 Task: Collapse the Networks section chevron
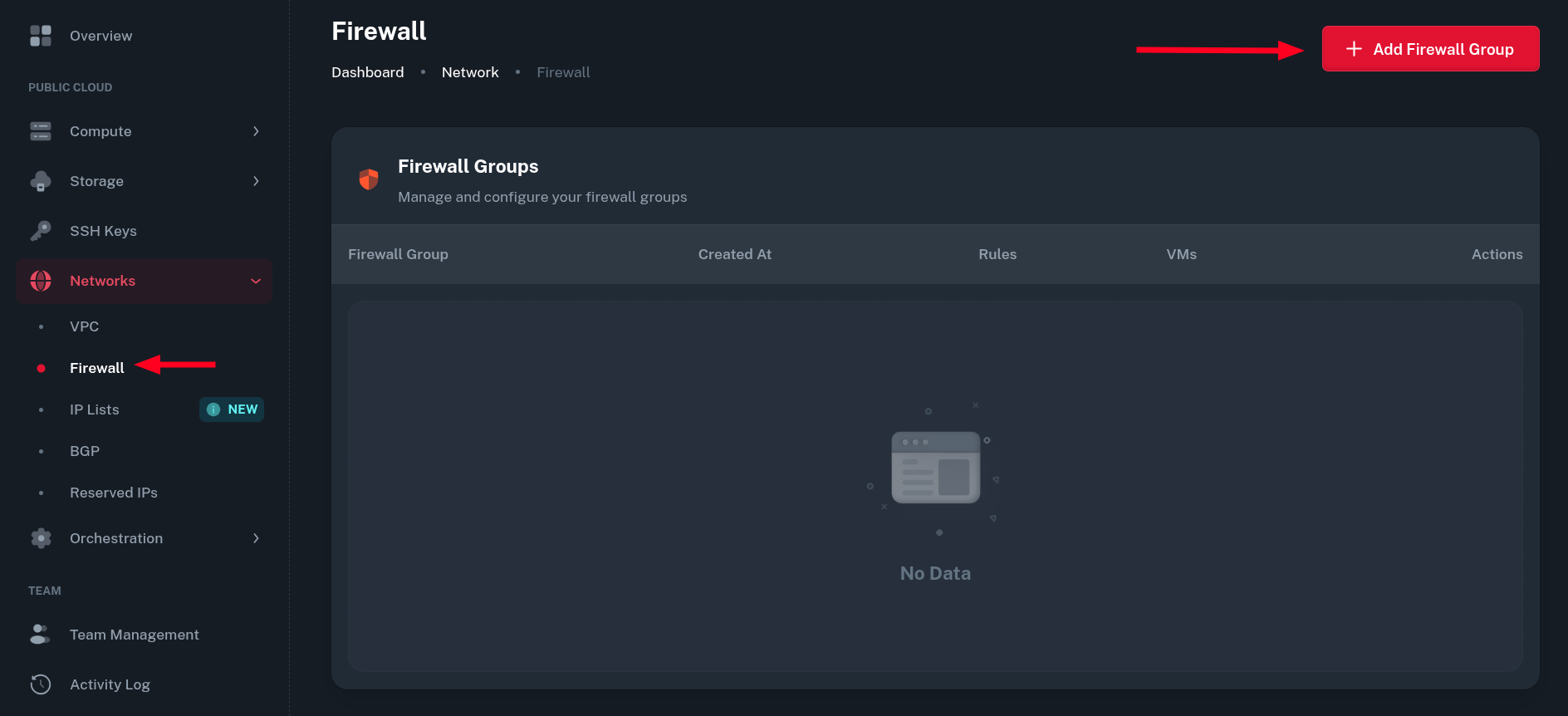click(x=256, y=281)
